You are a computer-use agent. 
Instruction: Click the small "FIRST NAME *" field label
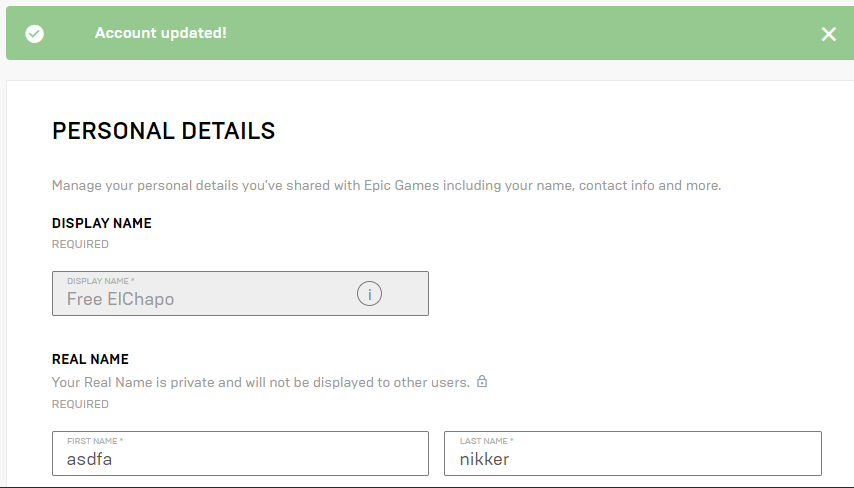point(95,441)
